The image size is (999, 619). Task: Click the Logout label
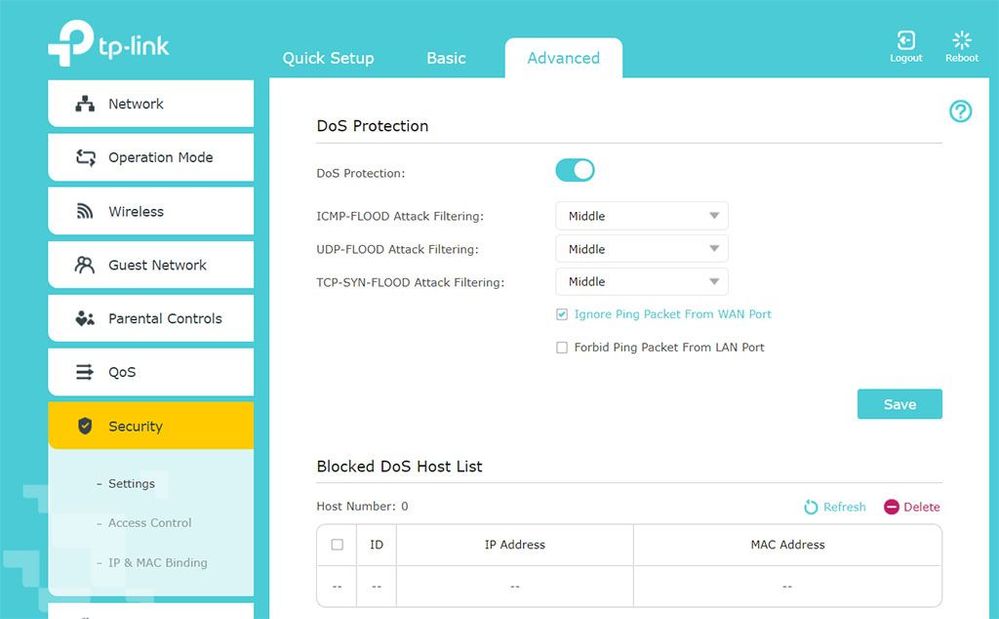906,58
